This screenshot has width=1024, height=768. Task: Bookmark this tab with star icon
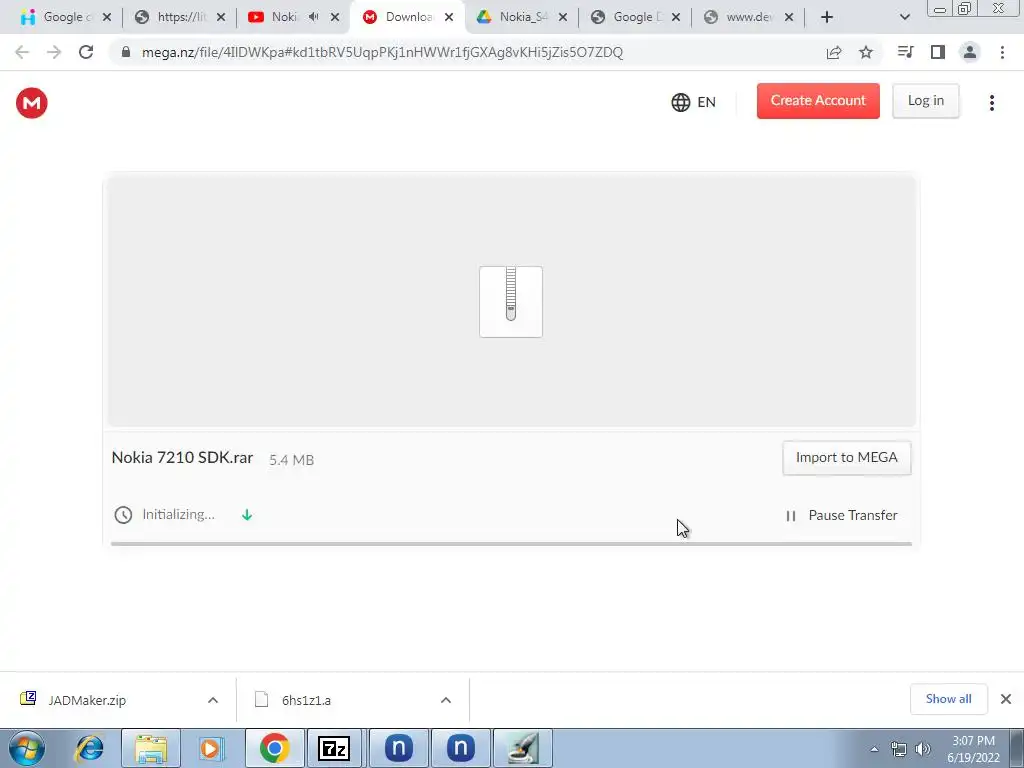(x=866, y=52)
